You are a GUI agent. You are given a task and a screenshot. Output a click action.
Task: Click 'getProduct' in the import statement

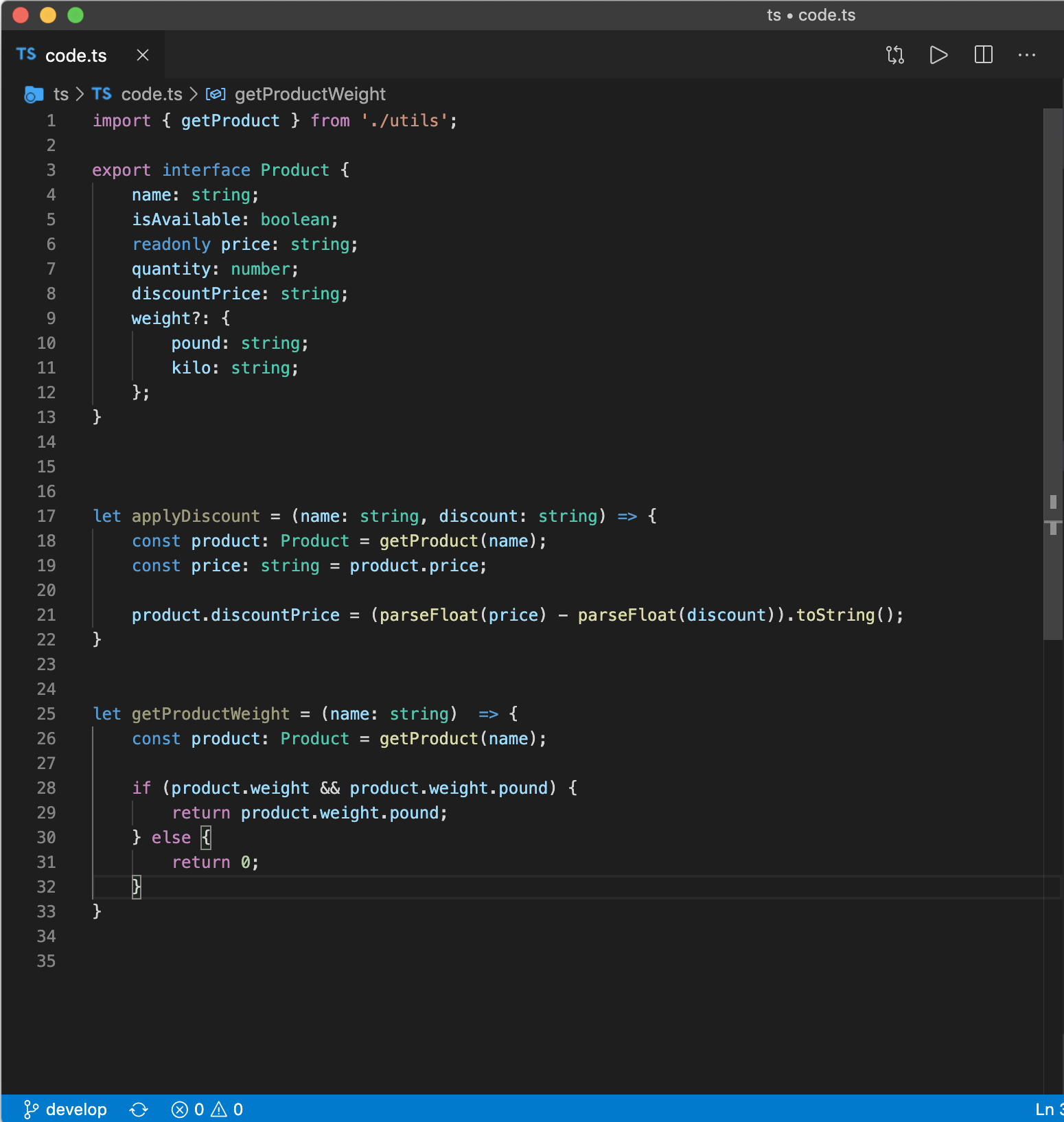click(231, 121)
